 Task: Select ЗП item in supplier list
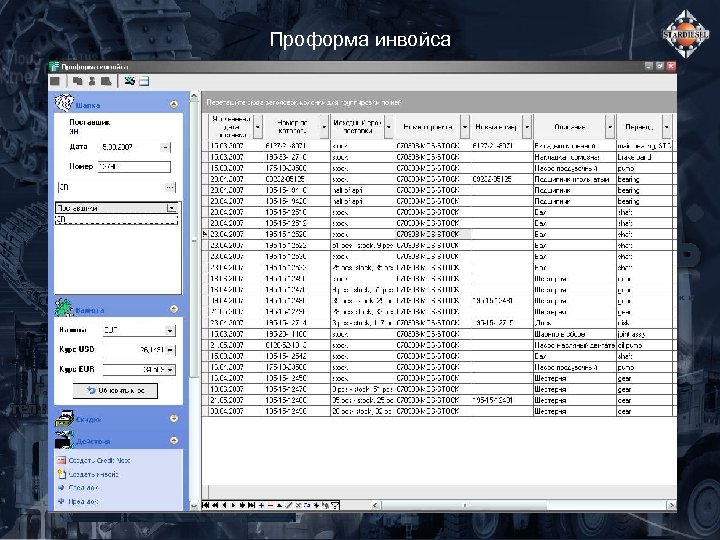click(x=116, y=219)
